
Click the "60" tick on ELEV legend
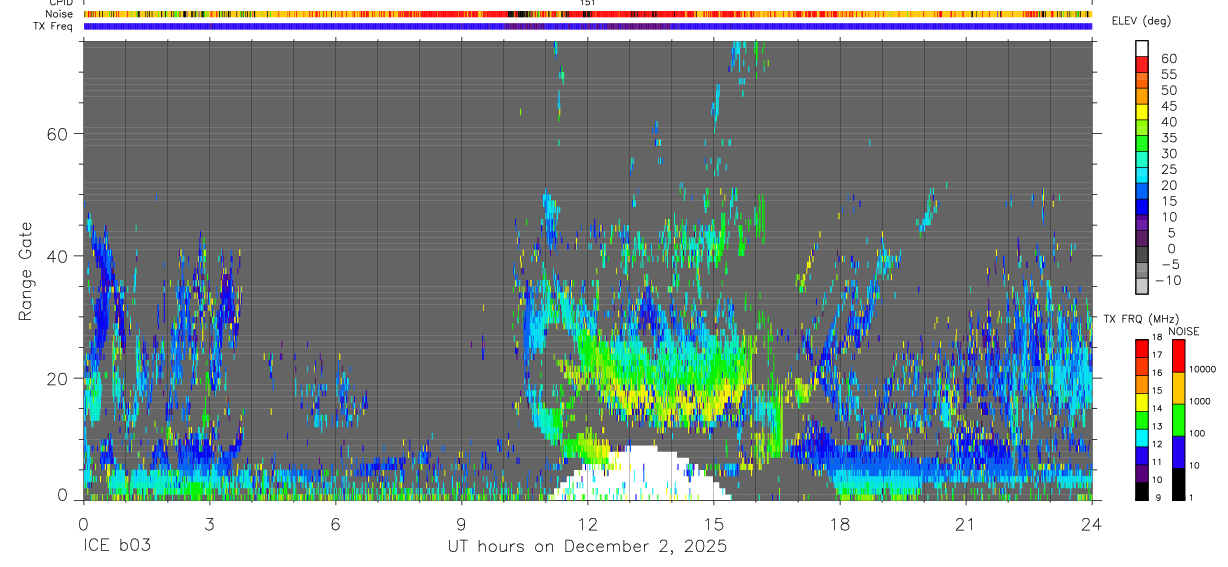[1168, 58]
